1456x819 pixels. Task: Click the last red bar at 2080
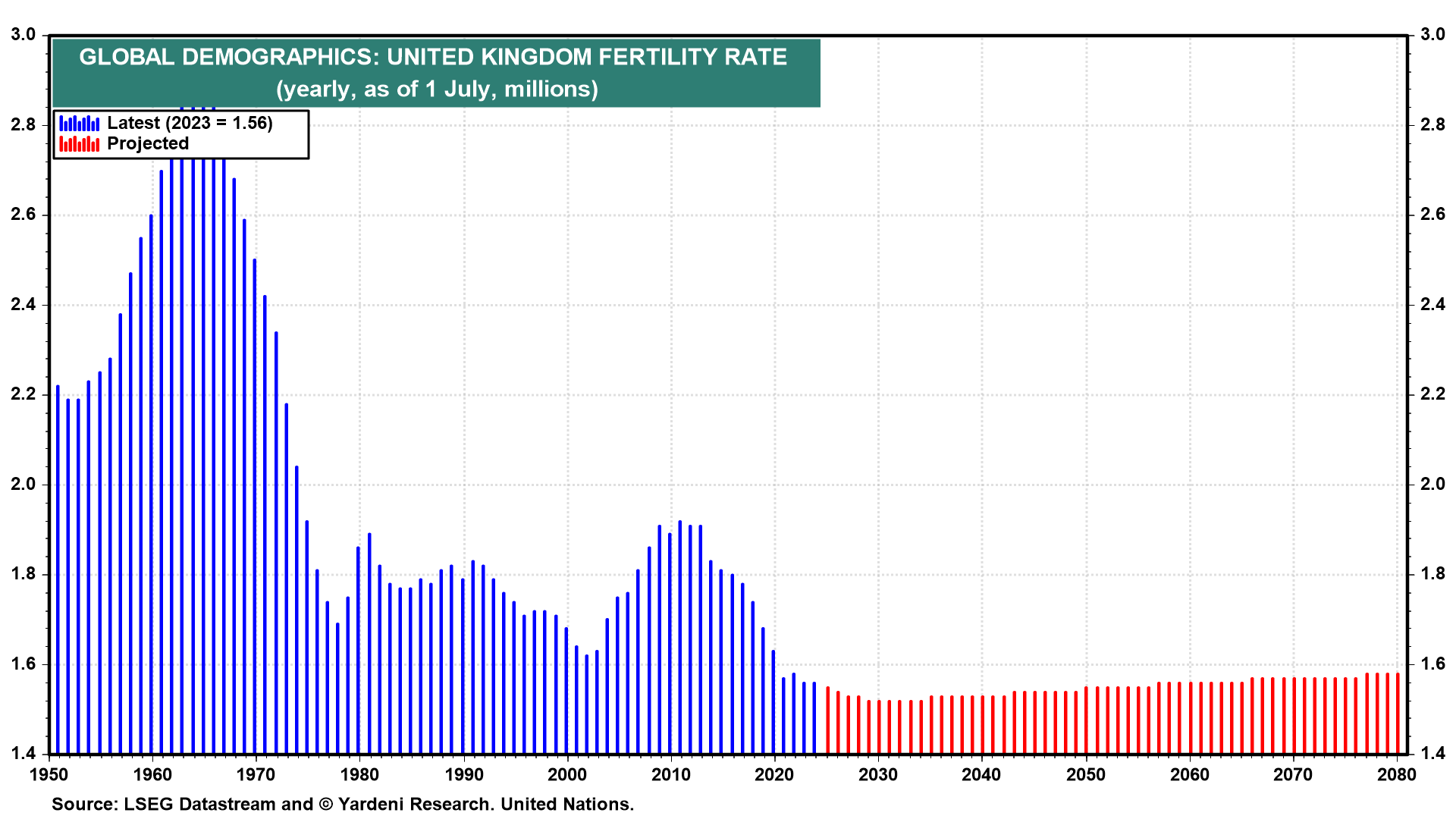pyautogui.click(x=1398, y=713)
